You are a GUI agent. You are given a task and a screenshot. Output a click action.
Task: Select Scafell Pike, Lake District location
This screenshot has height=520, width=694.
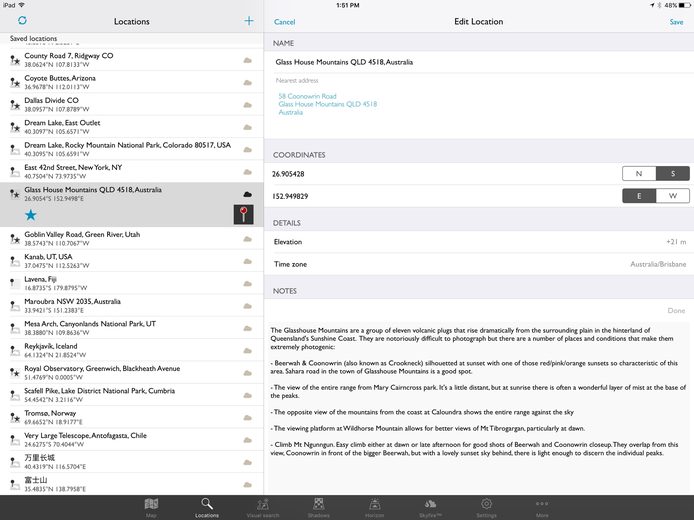[x=131, y=395]
